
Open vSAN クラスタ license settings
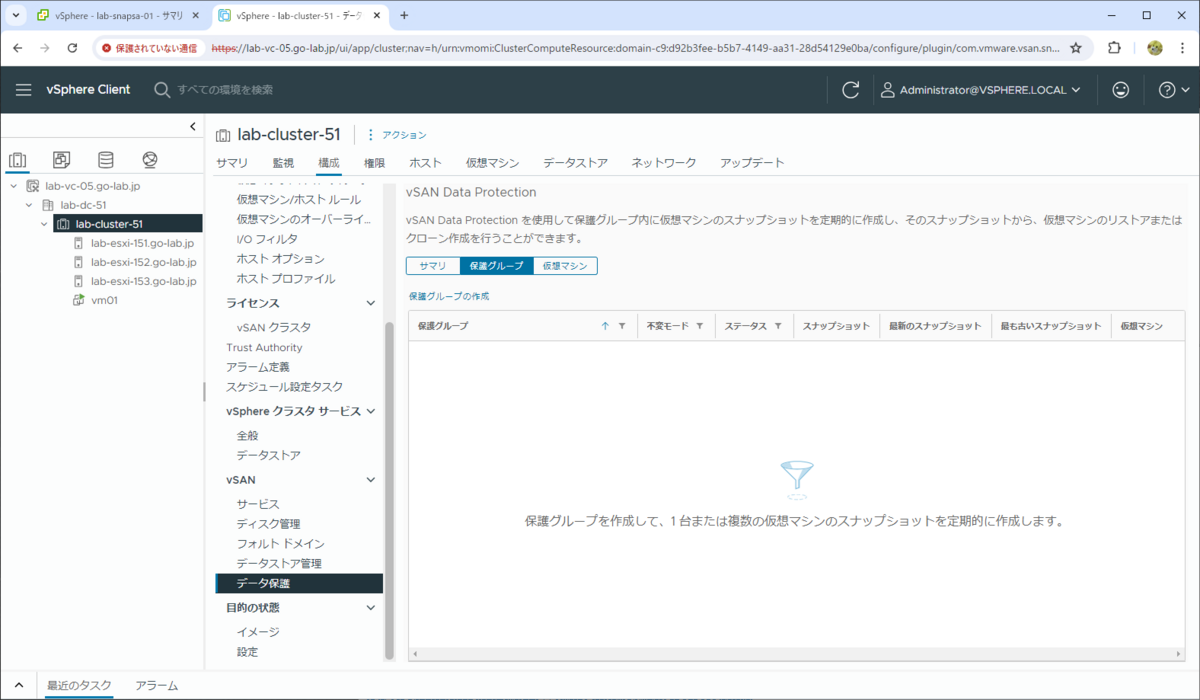coord(273,327)
